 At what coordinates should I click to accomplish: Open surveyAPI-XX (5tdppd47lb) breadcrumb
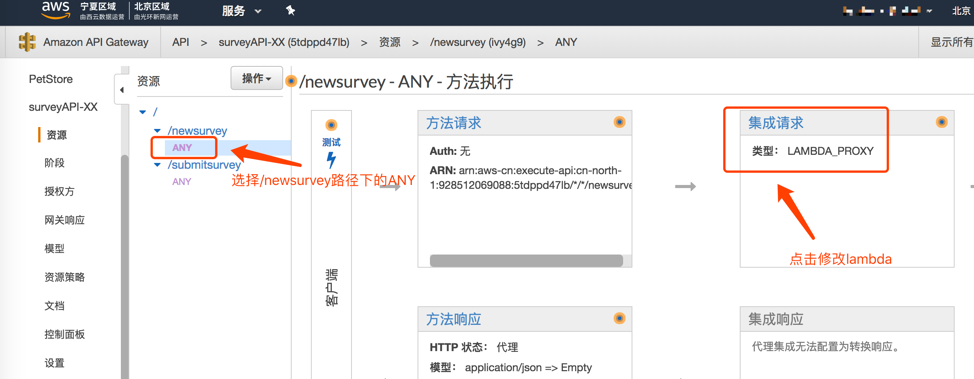[x=284, y=42]
